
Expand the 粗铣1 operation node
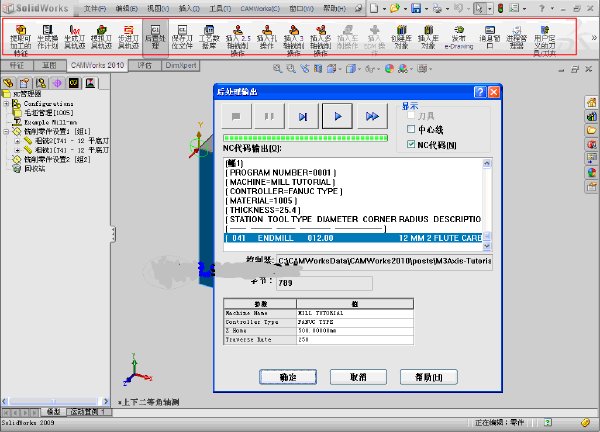[x=17, y=150]
